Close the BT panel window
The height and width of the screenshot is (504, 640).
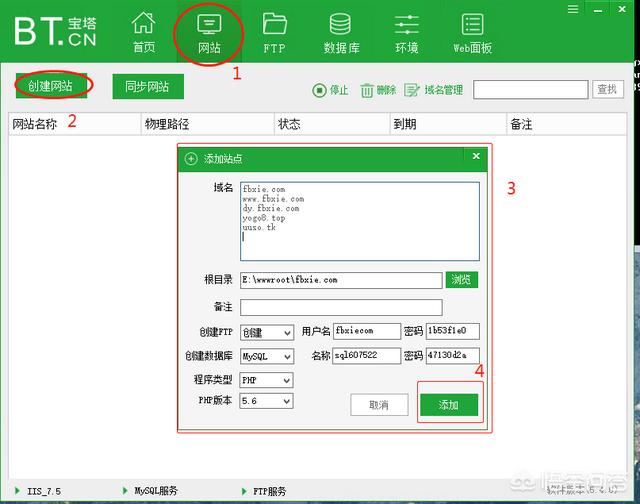622,9
